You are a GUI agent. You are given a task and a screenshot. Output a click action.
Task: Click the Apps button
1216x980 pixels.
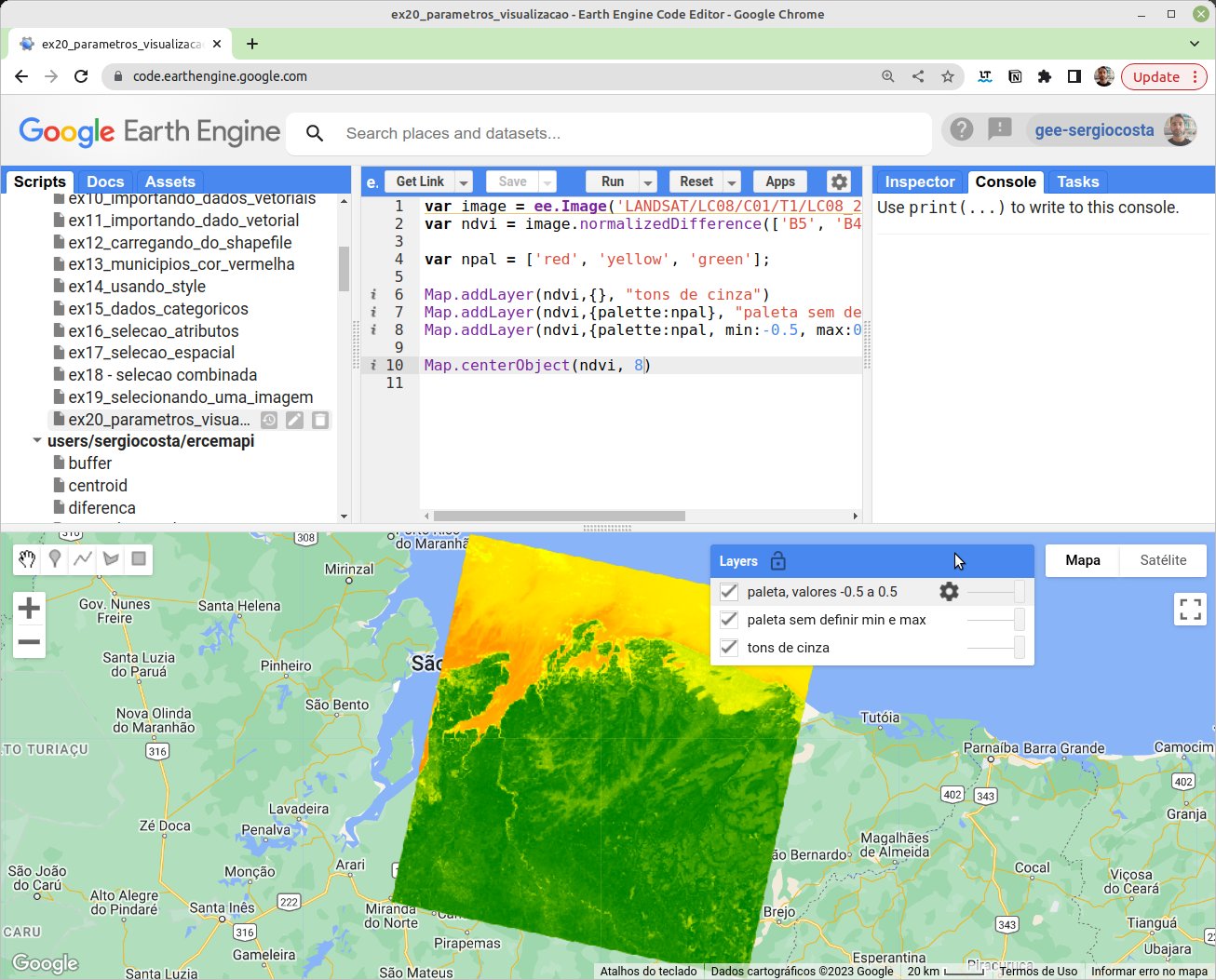(x=780, y=181)
